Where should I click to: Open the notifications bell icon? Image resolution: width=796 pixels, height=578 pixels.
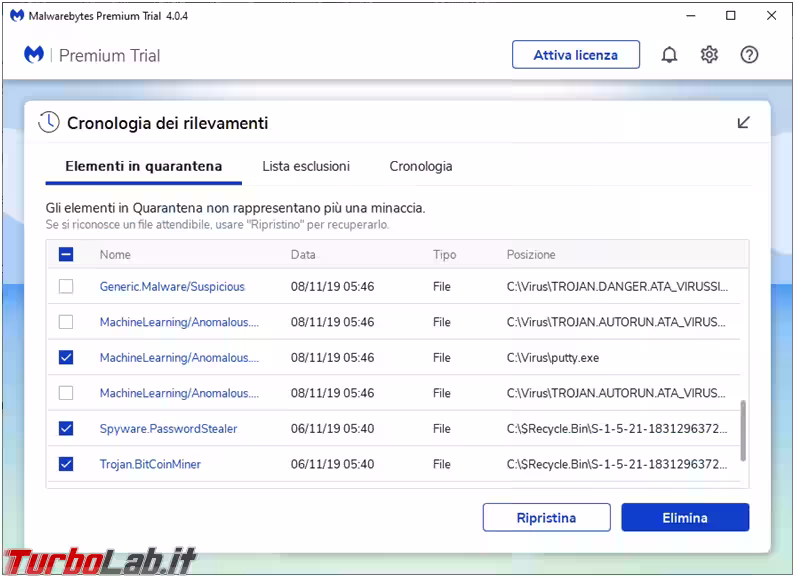click(669, 55)
